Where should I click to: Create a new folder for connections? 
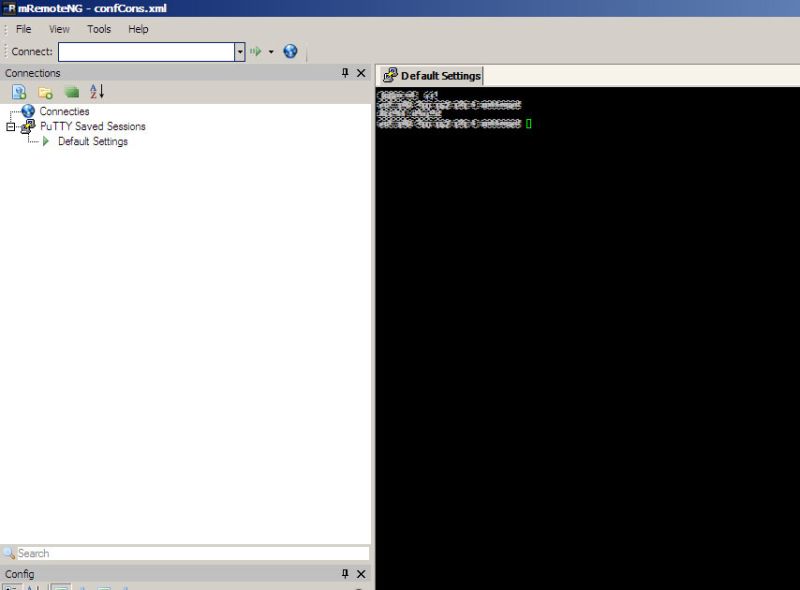pos(43,90)
